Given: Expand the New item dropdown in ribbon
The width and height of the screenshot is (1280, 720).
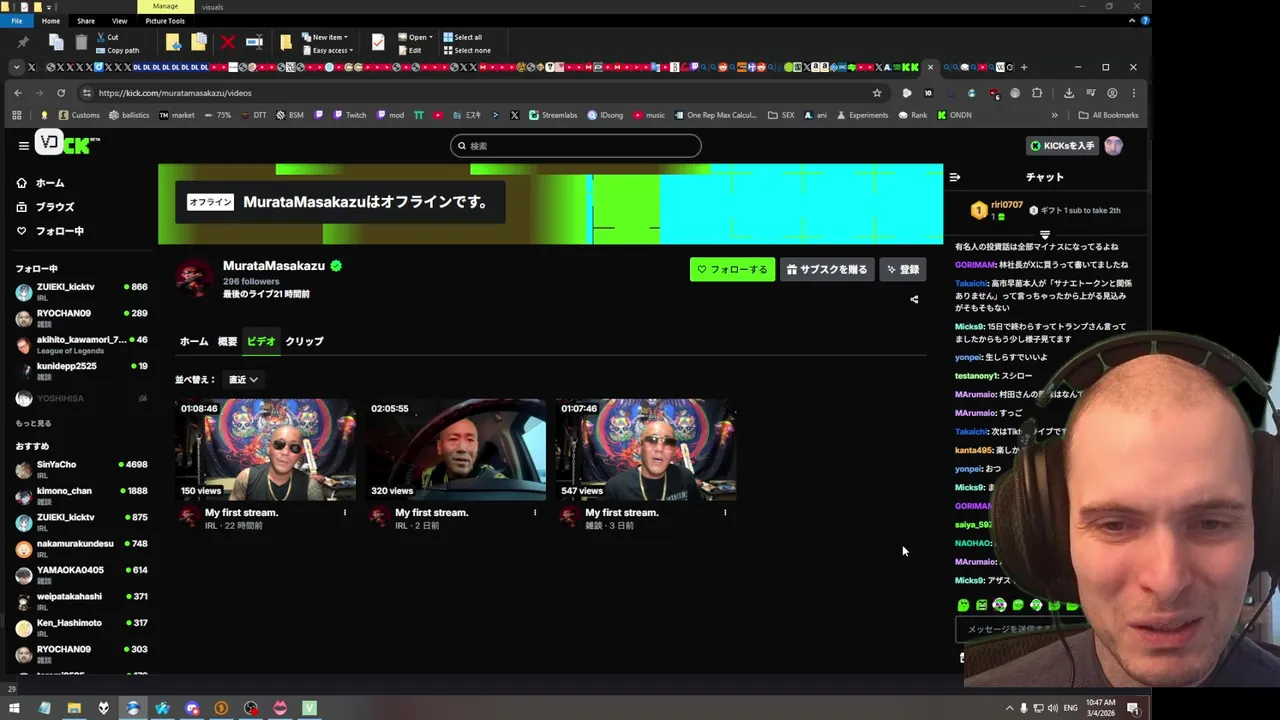Looking at the screenshot, I should tap(325, 37).
